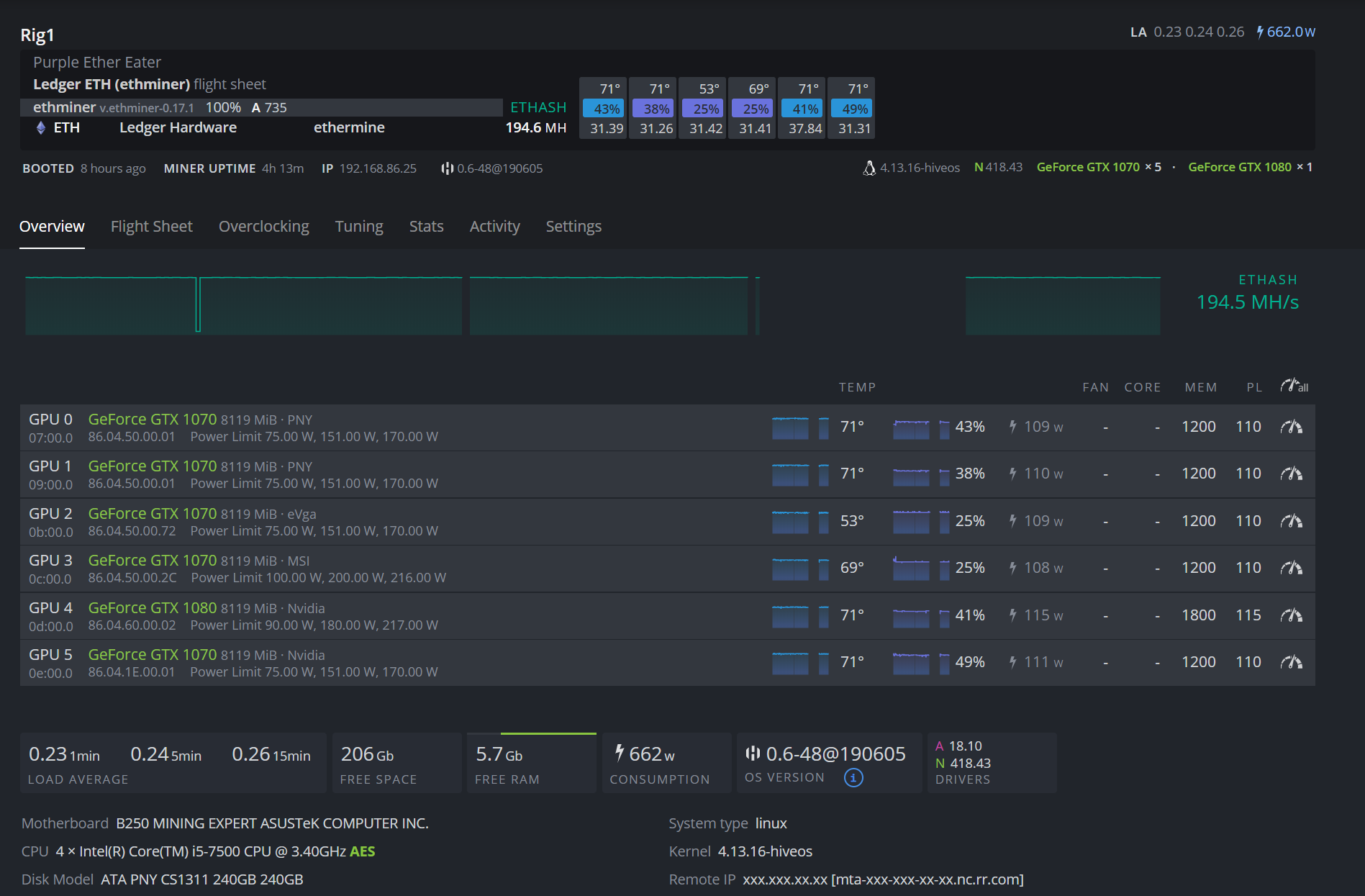Open the overclocking gauge for GPU 5
Screen dimensions: 1365x896
click(x=1292, y=661)
